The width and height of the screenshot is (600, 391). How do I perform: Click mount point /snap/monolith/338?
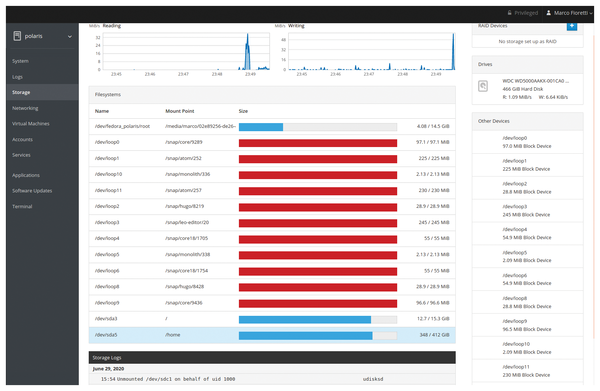coord(188,254)
